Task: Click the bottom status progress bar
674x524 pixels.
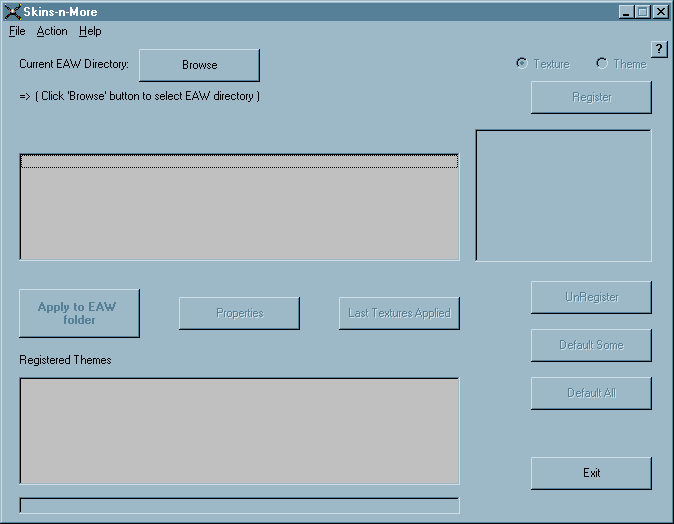Action: pos(239,506)
